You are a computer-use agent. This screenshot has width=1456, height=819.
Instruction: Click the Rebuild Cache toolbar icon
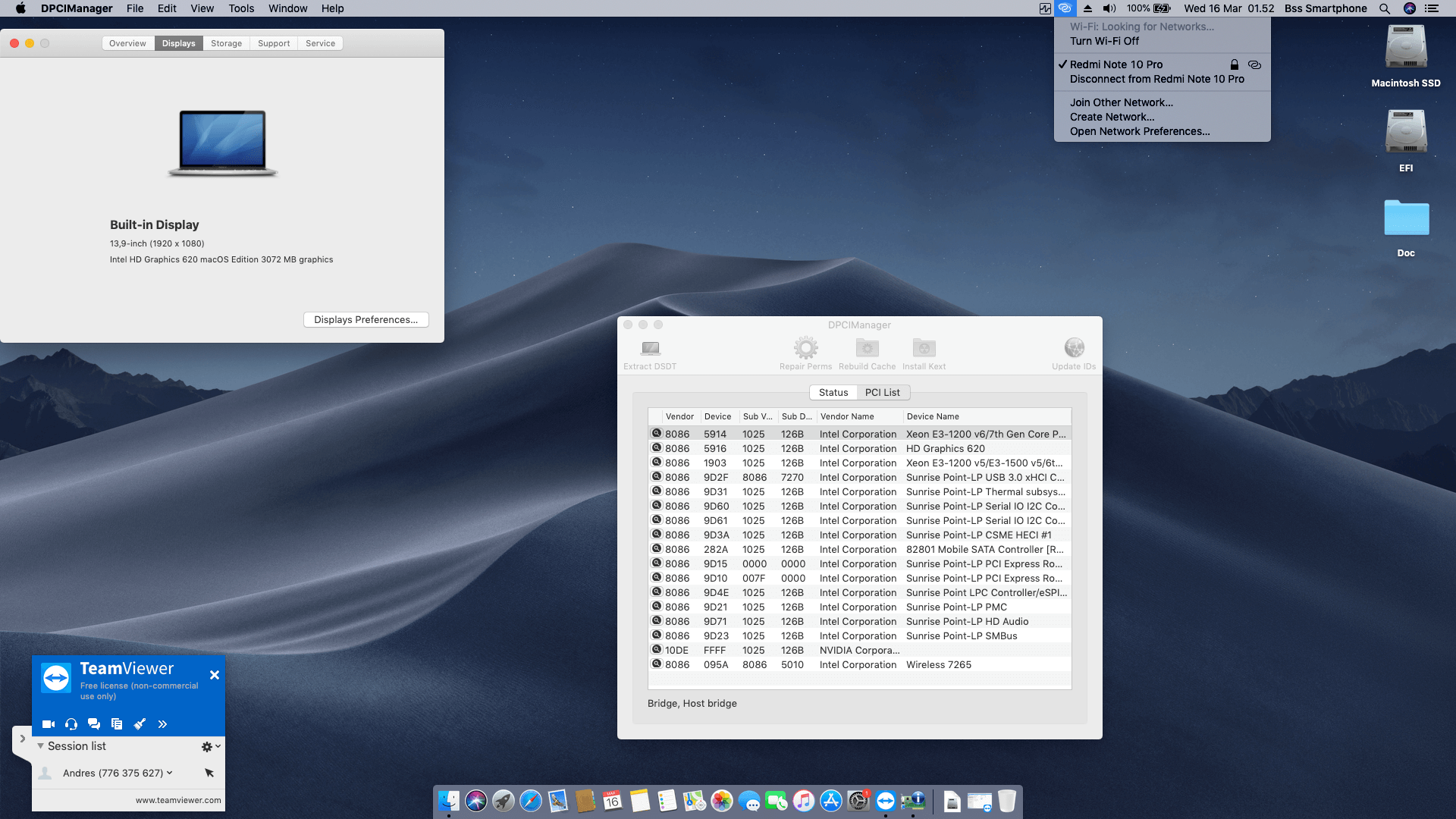click(x=867, y=348)
